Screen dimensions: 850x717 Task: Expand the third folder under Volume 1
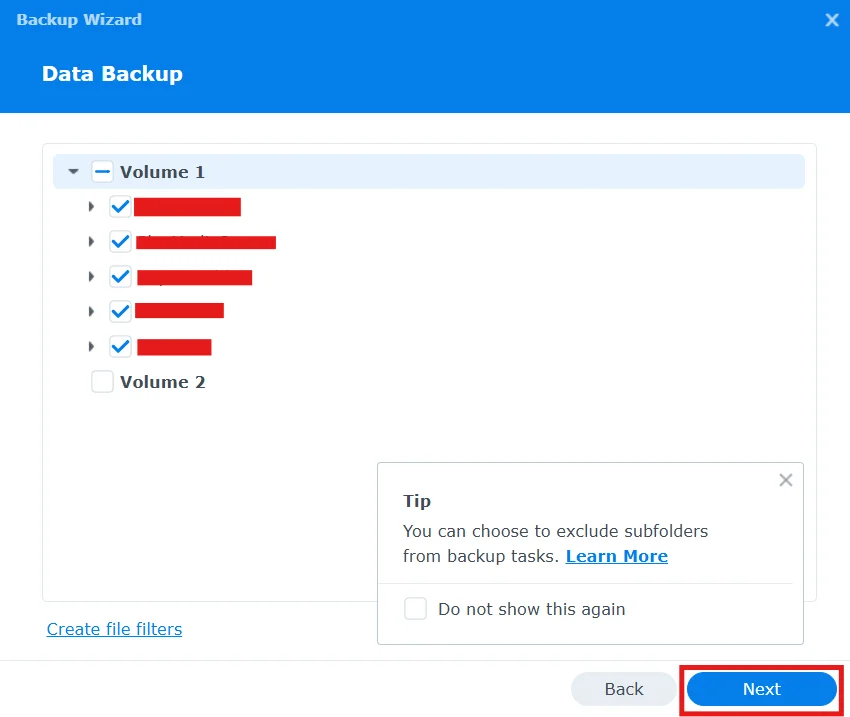click(91, 276)
